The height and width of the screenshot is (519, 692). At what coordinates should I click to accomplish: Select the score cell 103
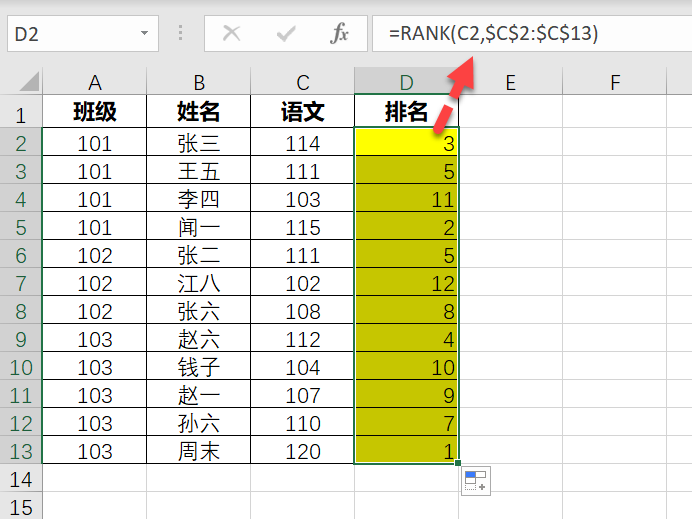[303, 199]
